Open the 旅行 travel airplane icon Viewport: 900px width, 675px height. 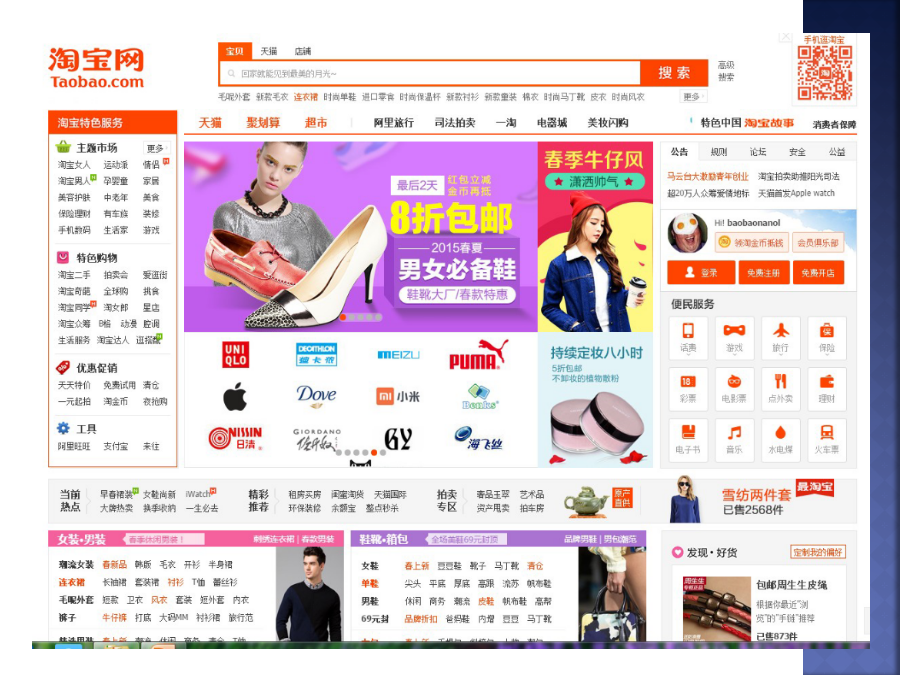(781, 338)
